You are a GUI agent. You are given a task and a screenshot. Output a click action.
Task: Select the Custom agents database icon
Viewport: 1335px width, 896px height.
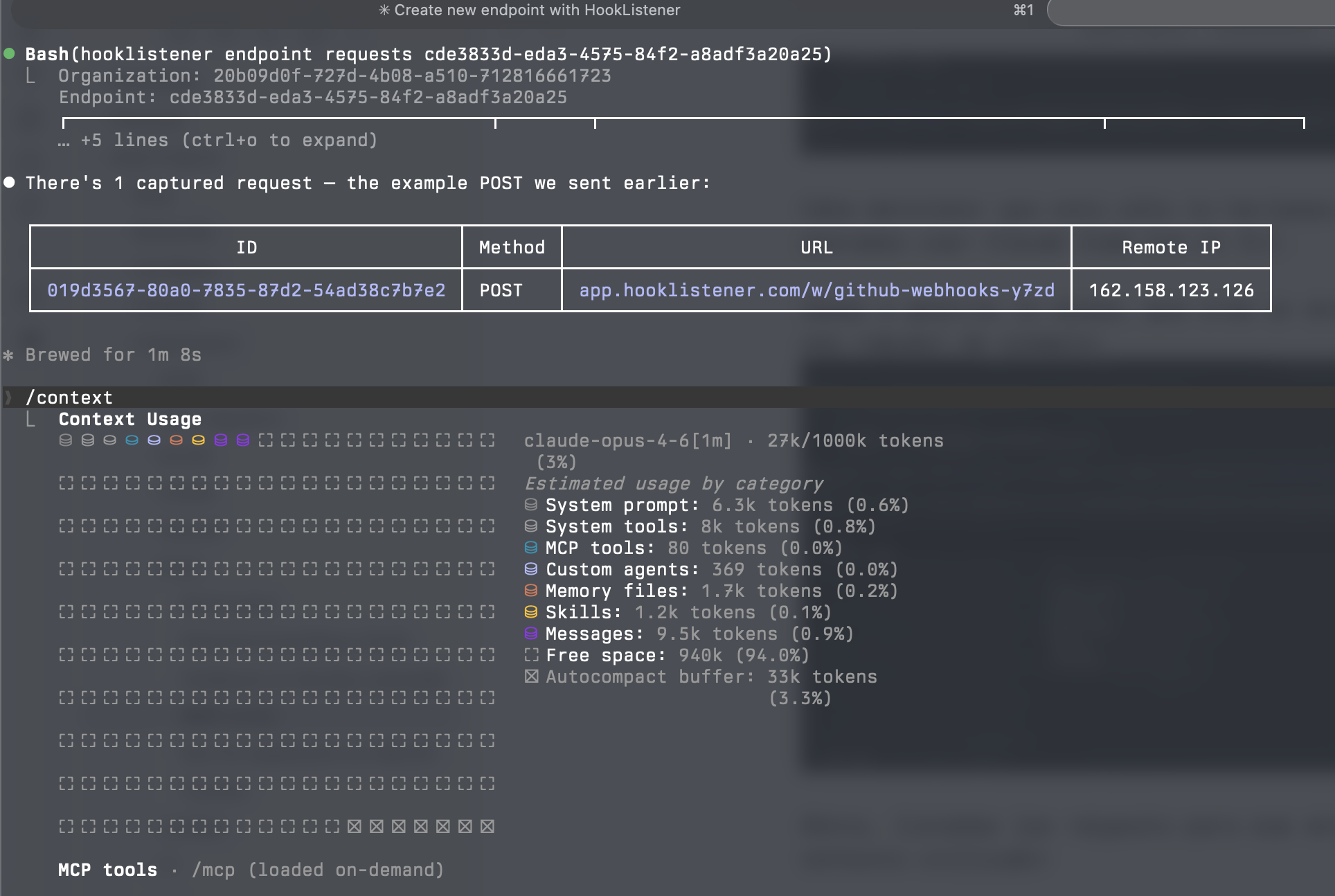click(530, 569)
